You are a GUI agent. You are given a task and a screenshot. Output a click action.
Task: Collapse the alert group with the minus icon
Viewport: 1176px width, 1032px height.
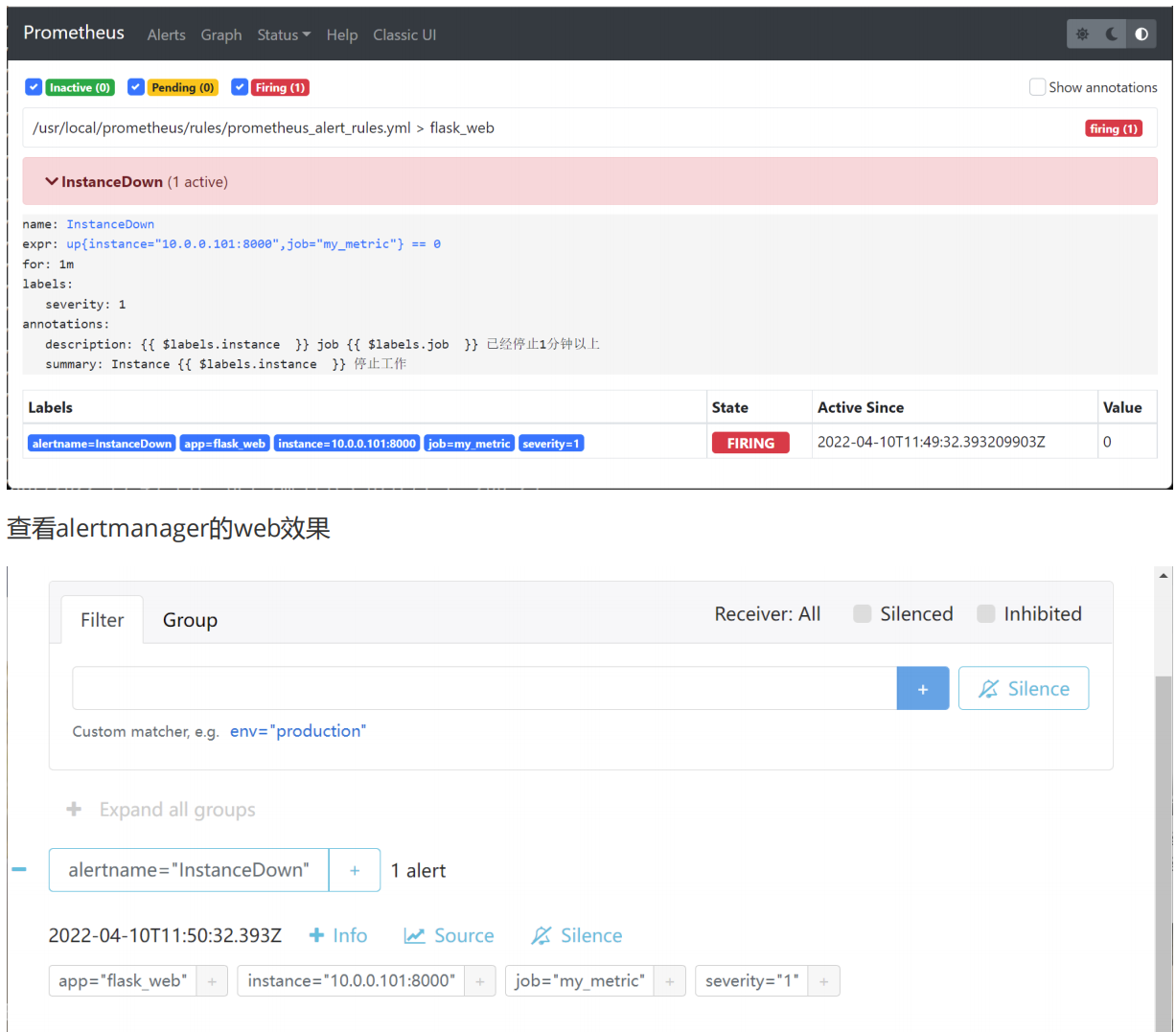pos(19,869)
